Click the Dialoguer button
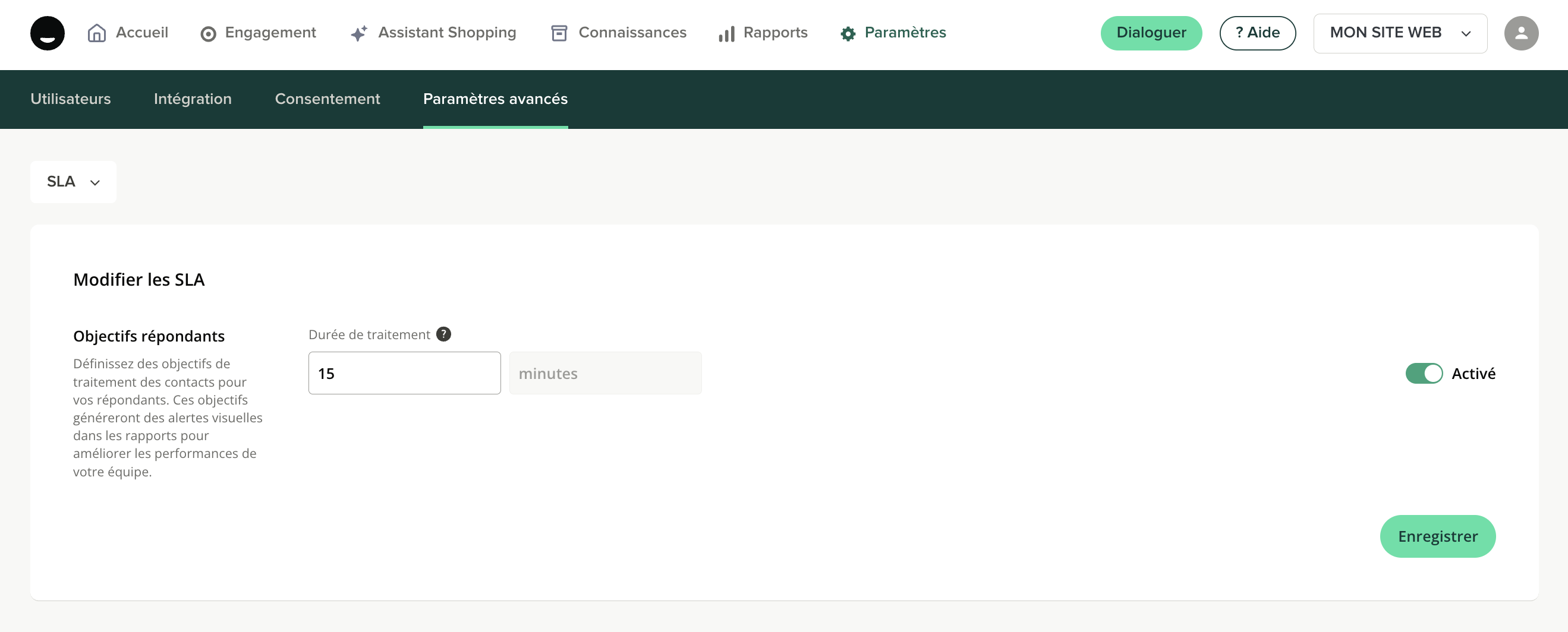Image resolution: width=1568 pixels, height=632 pixels. [x=1150, y=33]
